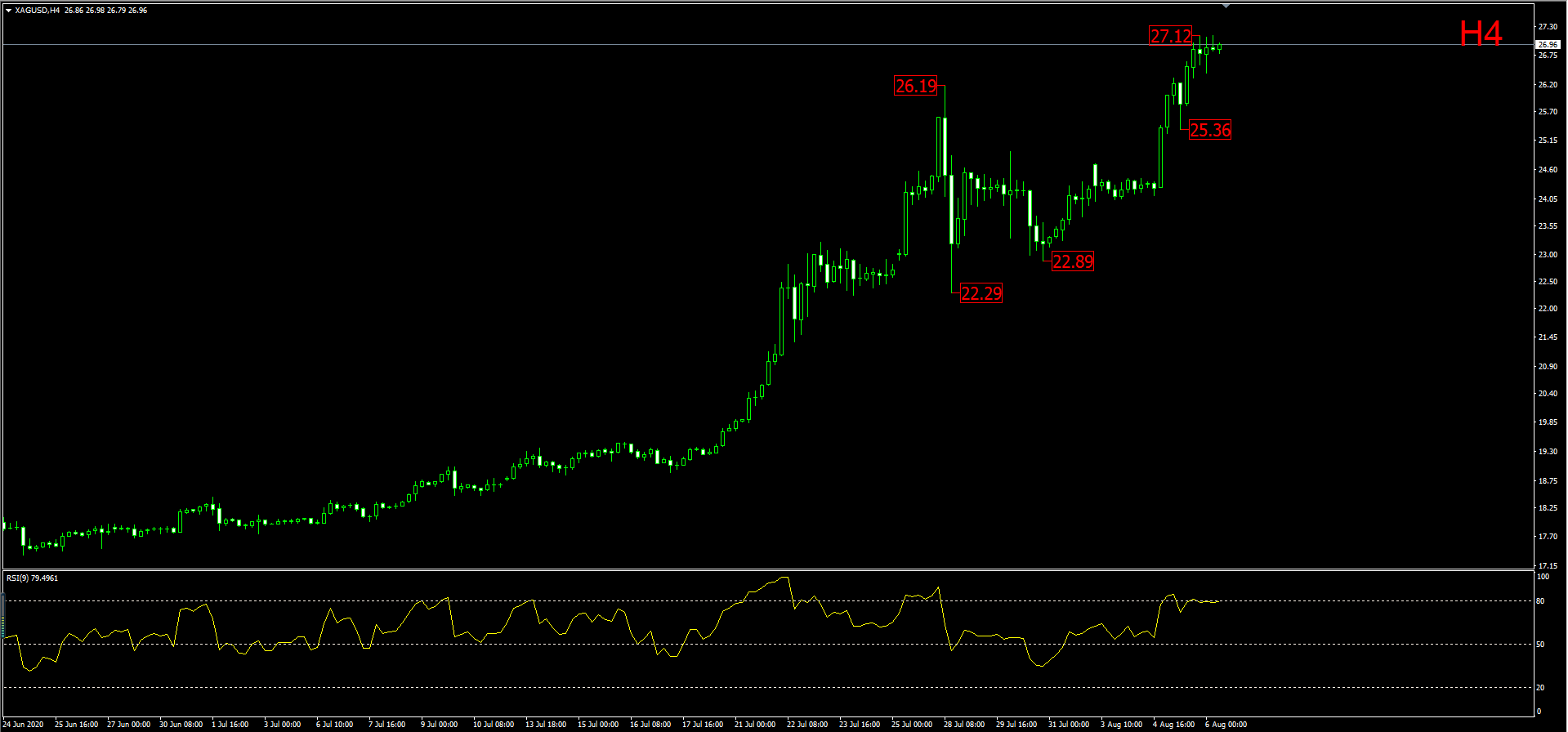Click the 24.05 value on price scale
1568x732 pixels.
[x=1548, y=199]
